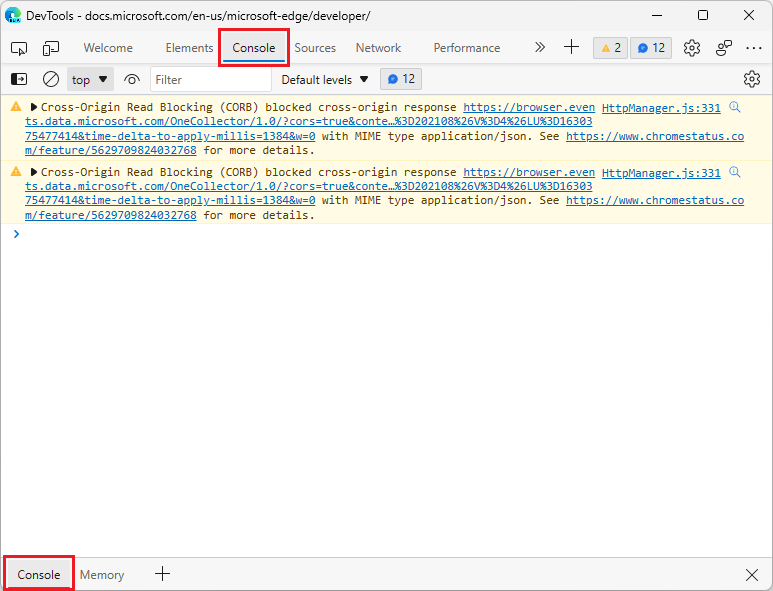Open the top JavaScript context dropdown
Viewport: 773px width, 591px height.
click(x=90, y=79)
